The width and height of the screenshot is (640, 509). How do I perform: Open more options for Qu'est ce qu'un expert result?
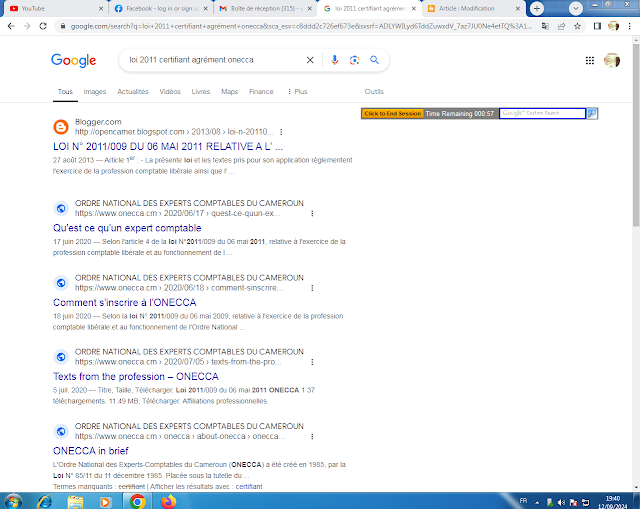pos(312,213)
